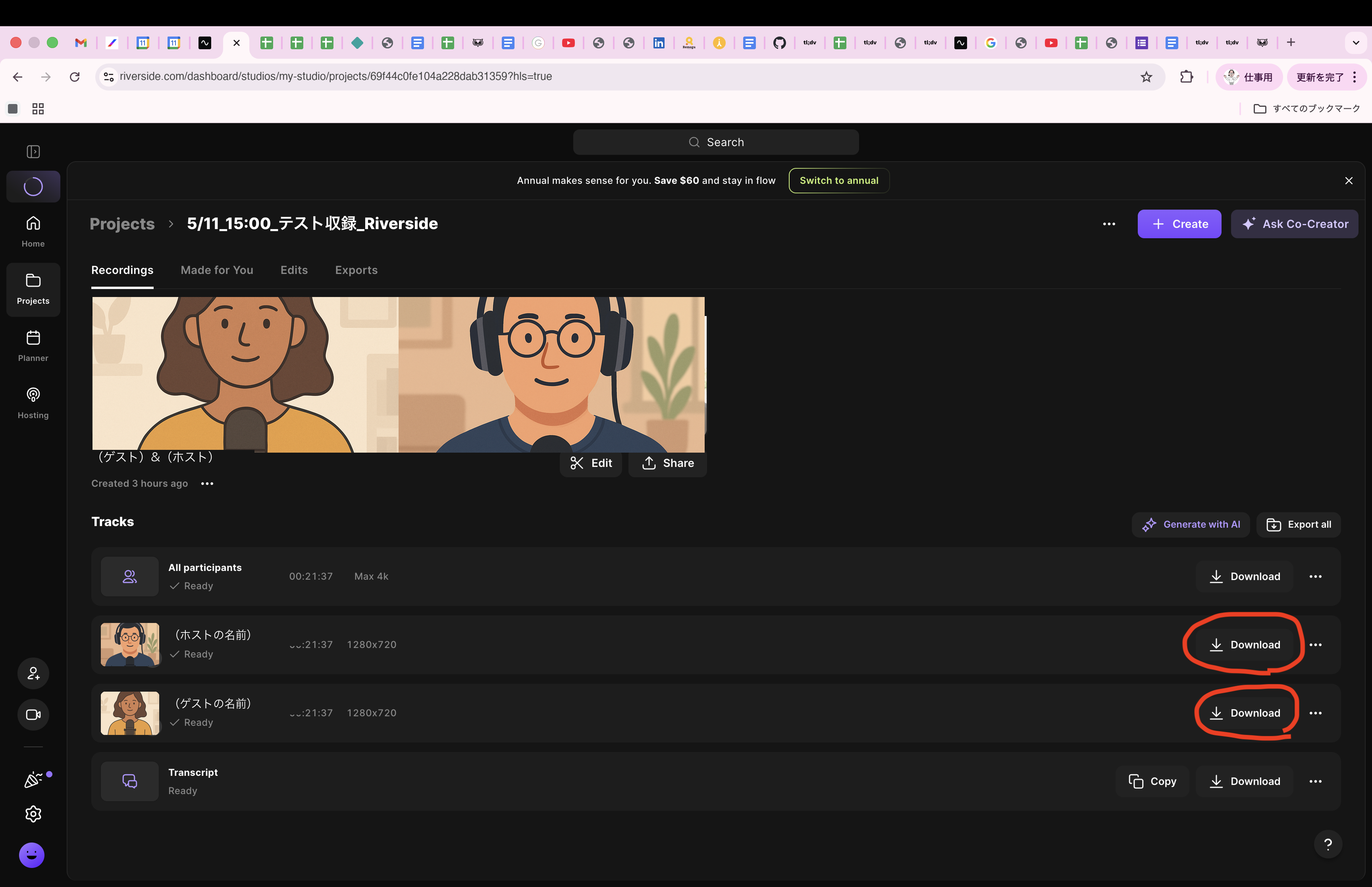The image size is (1372, 887).
Task: Go back in the browser
Action: point(17,77)
